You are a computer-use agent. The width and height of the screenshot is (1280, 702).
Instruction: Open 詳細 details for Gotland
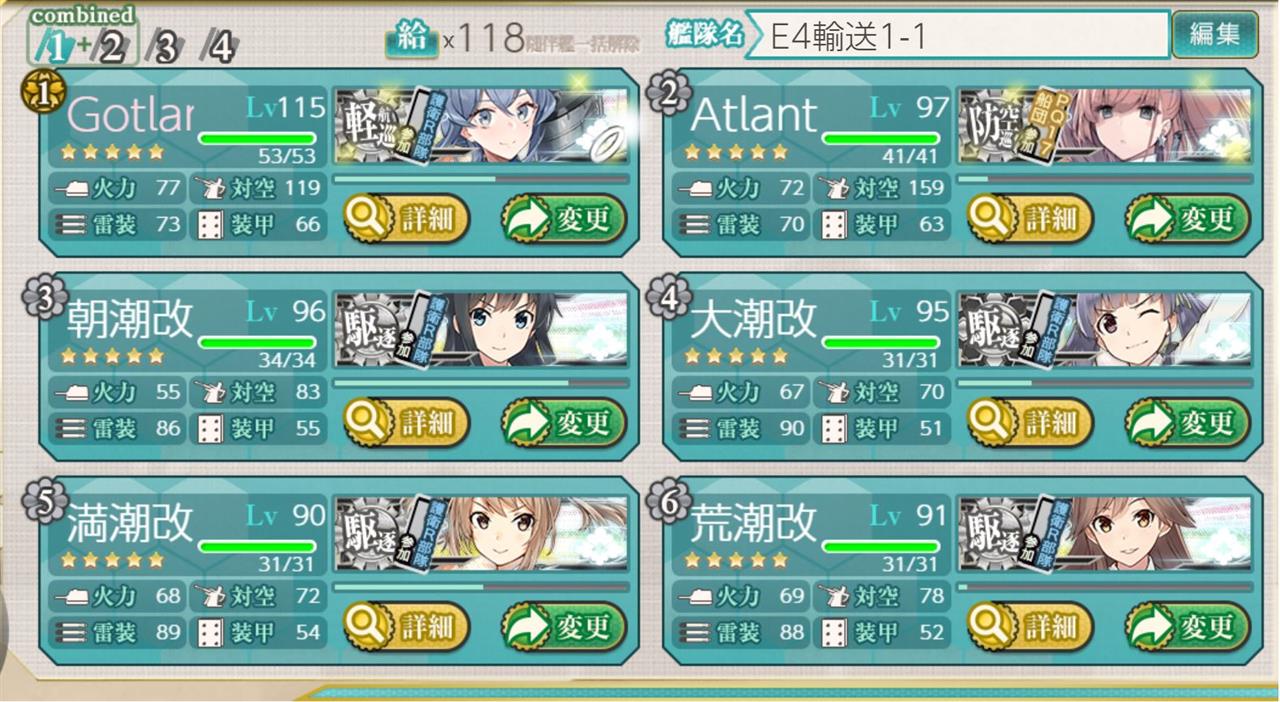coord(406,219)
